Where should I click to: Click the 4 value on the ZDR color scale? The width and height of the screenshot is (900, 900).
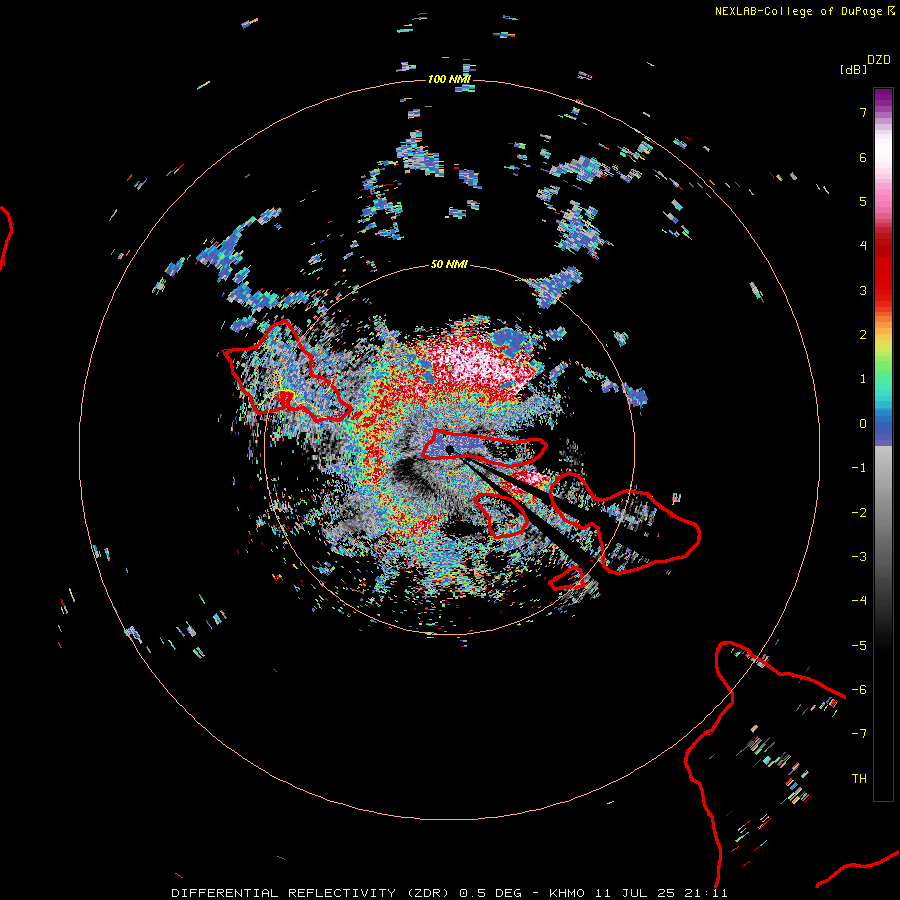pyautogui.click(x=863, y=246)
